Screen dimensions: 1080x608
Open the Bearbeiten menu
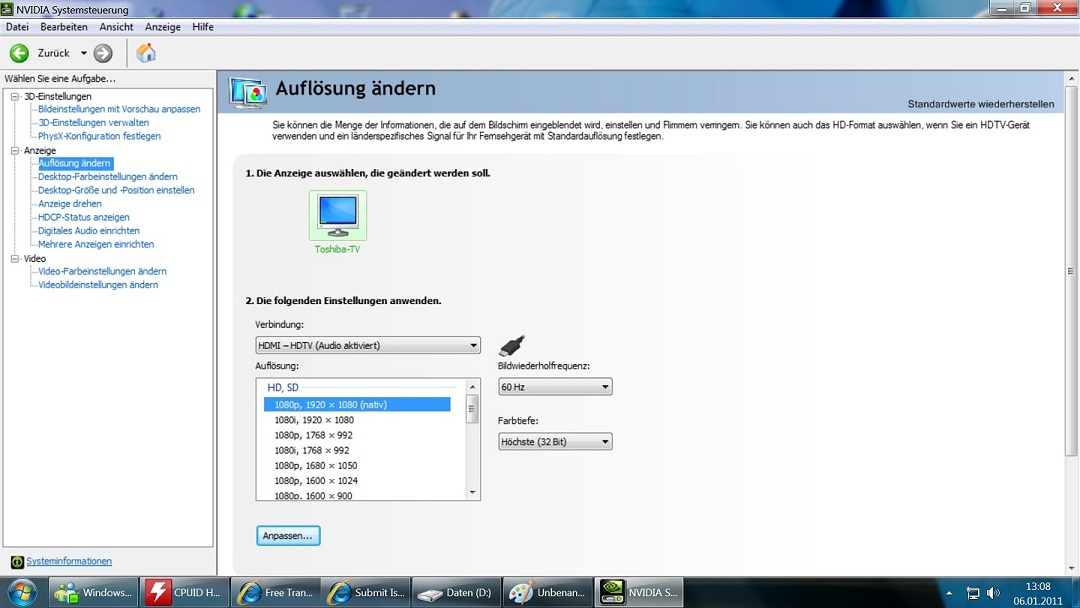(64, 27)
